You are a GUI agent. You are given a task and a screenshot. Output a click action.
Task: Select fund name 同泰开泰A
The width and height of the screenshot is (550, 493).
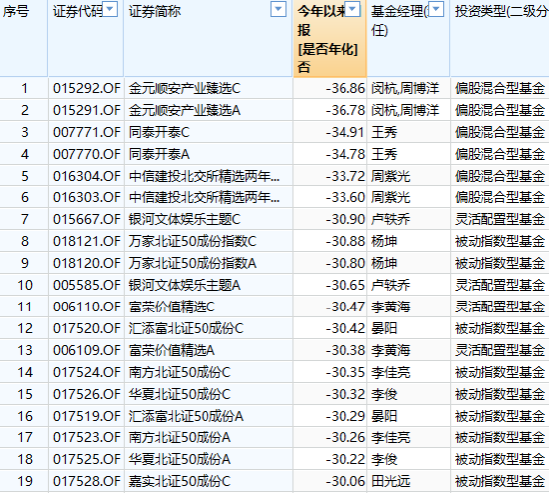[x=159, y=154]
